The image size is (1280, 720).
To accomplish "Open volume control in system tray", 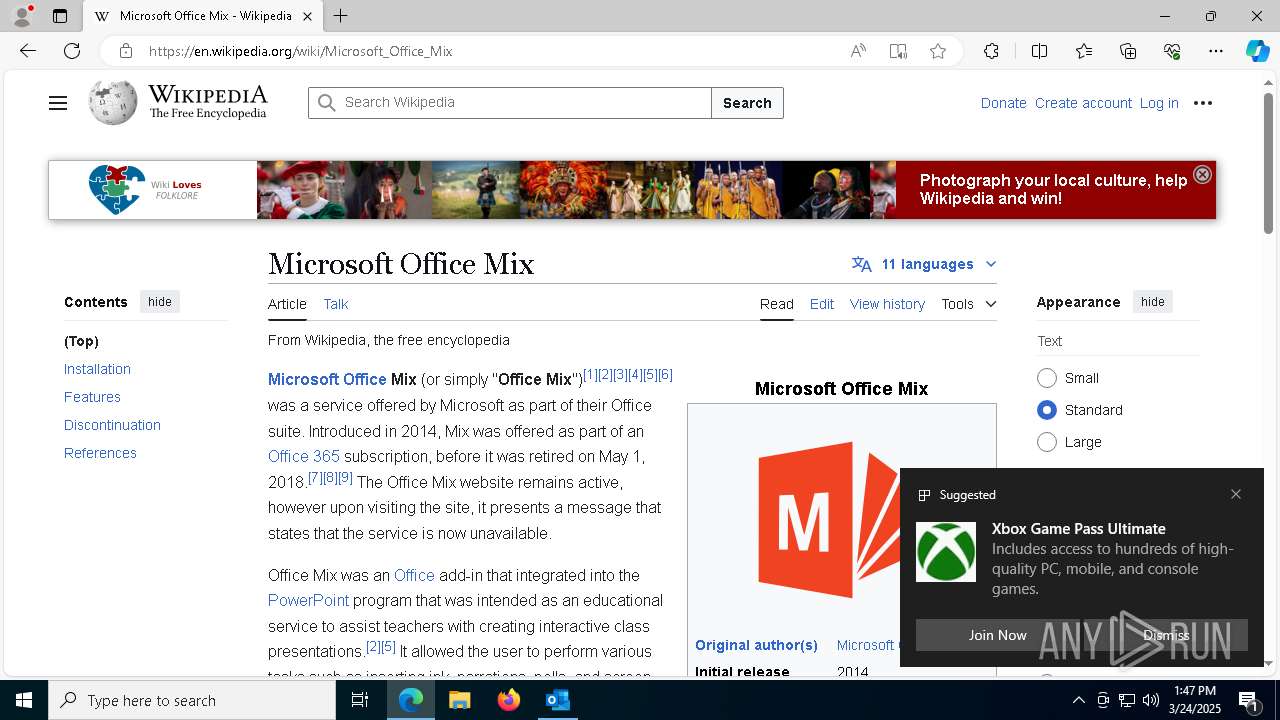I will click(x=1151, y=700).
